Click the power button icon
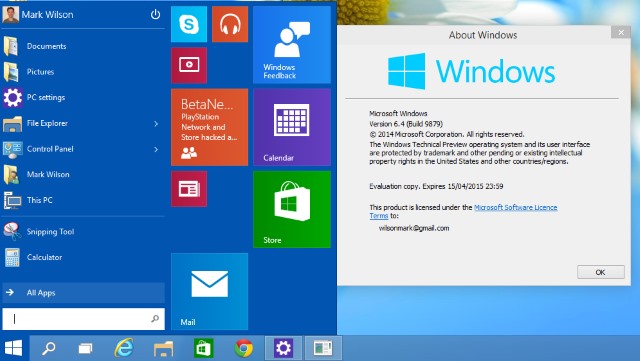640x361 pixels. tap(155, 15)
